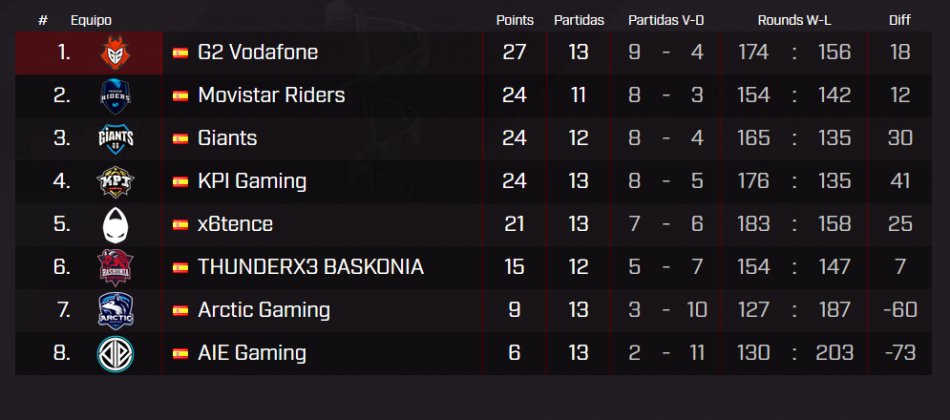Click the THUNDERX3 BASKONIA team name
Viewport: 950px width, 420px height.
pos(311,267)
